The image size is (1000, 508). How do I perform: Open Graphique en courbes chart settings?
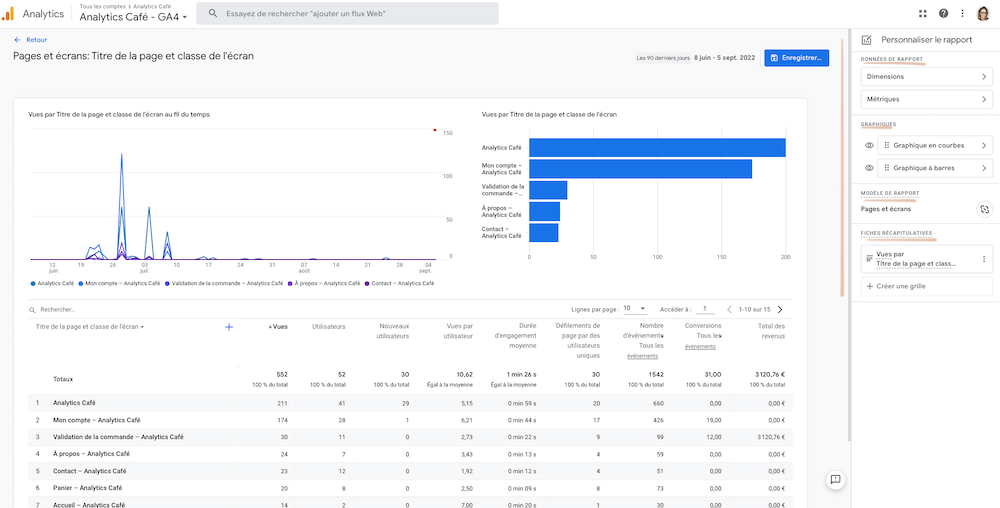935,145
